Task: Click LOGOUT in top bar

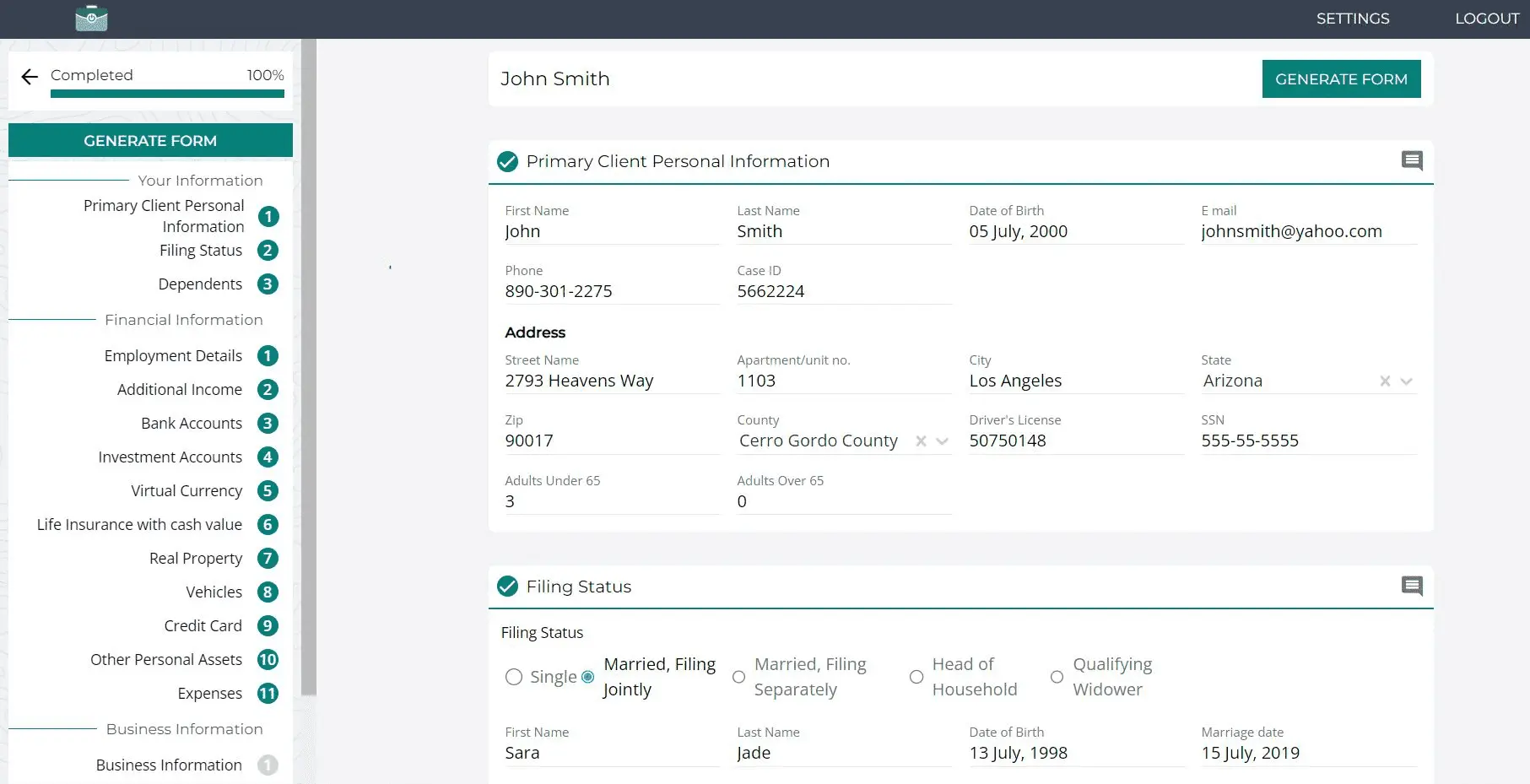Action: click(1487, 19)
